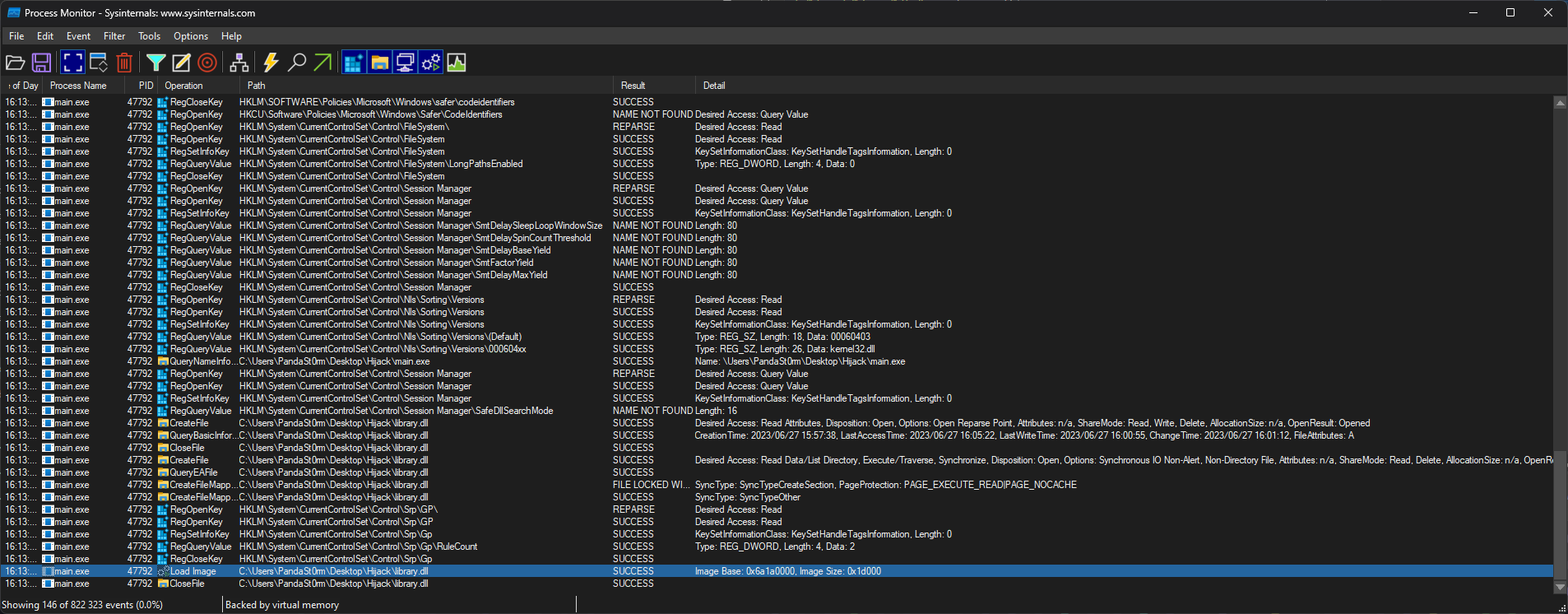Click the FILE LOCKED WI... result cell

(x=652, y=485)
